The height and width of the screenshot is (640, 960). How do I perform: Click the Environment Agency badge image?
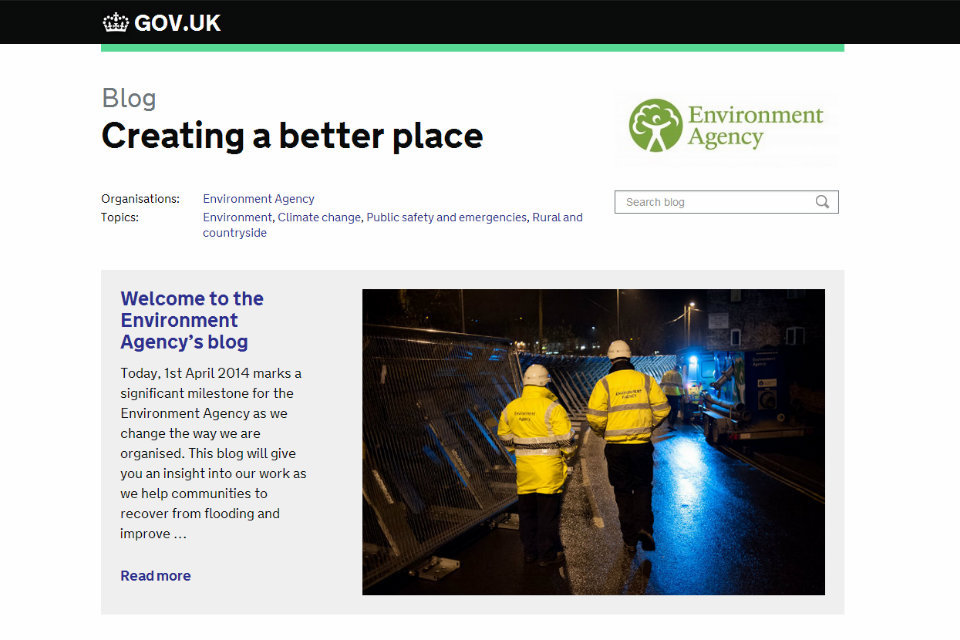[725, 127]
